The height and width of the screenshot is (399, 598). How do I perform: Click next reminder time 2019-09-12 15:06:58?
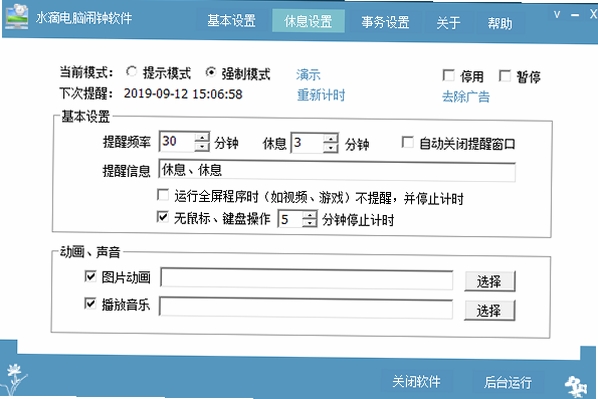(183, 93)
